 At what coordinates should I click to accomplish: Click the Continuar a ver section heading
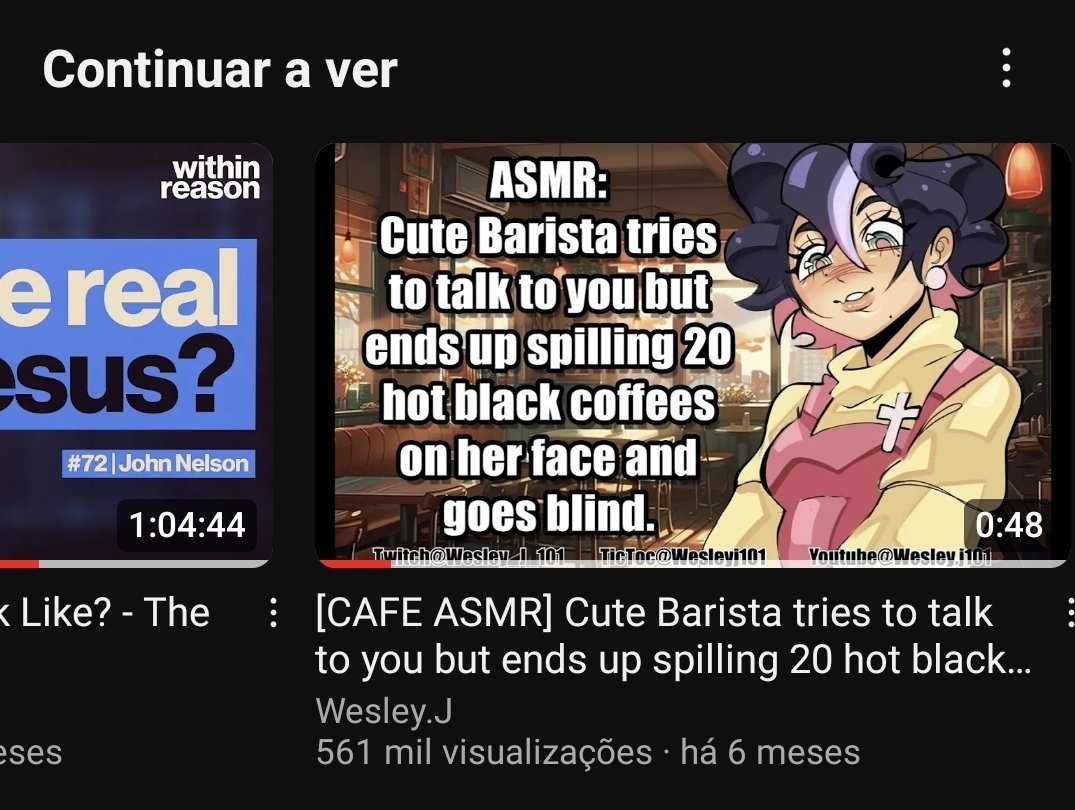[x=219, y=69]
